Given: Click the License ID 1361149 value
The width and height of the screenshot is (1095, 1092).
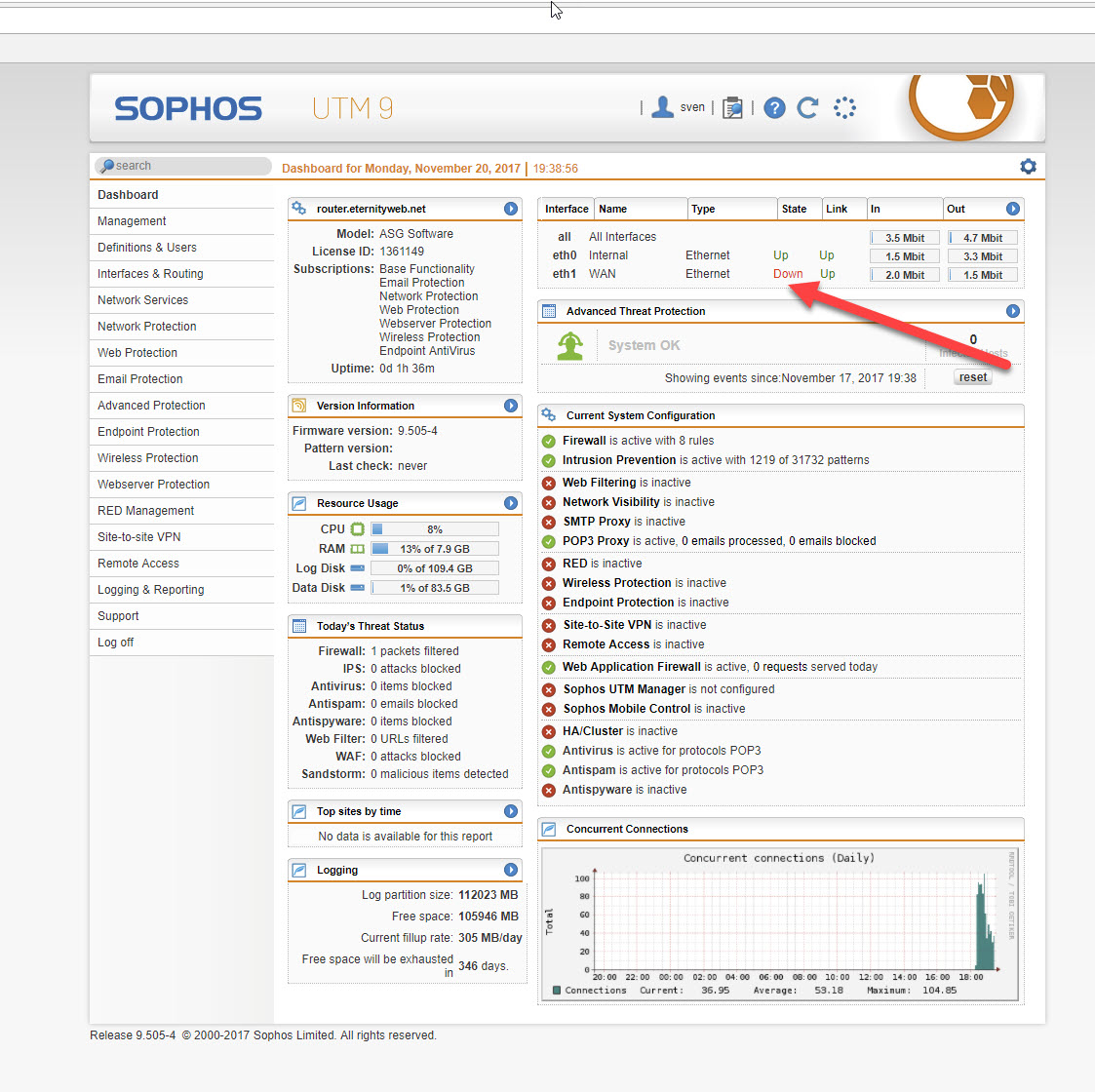Looking at the screenshot, I should click(x=402, y=252).
